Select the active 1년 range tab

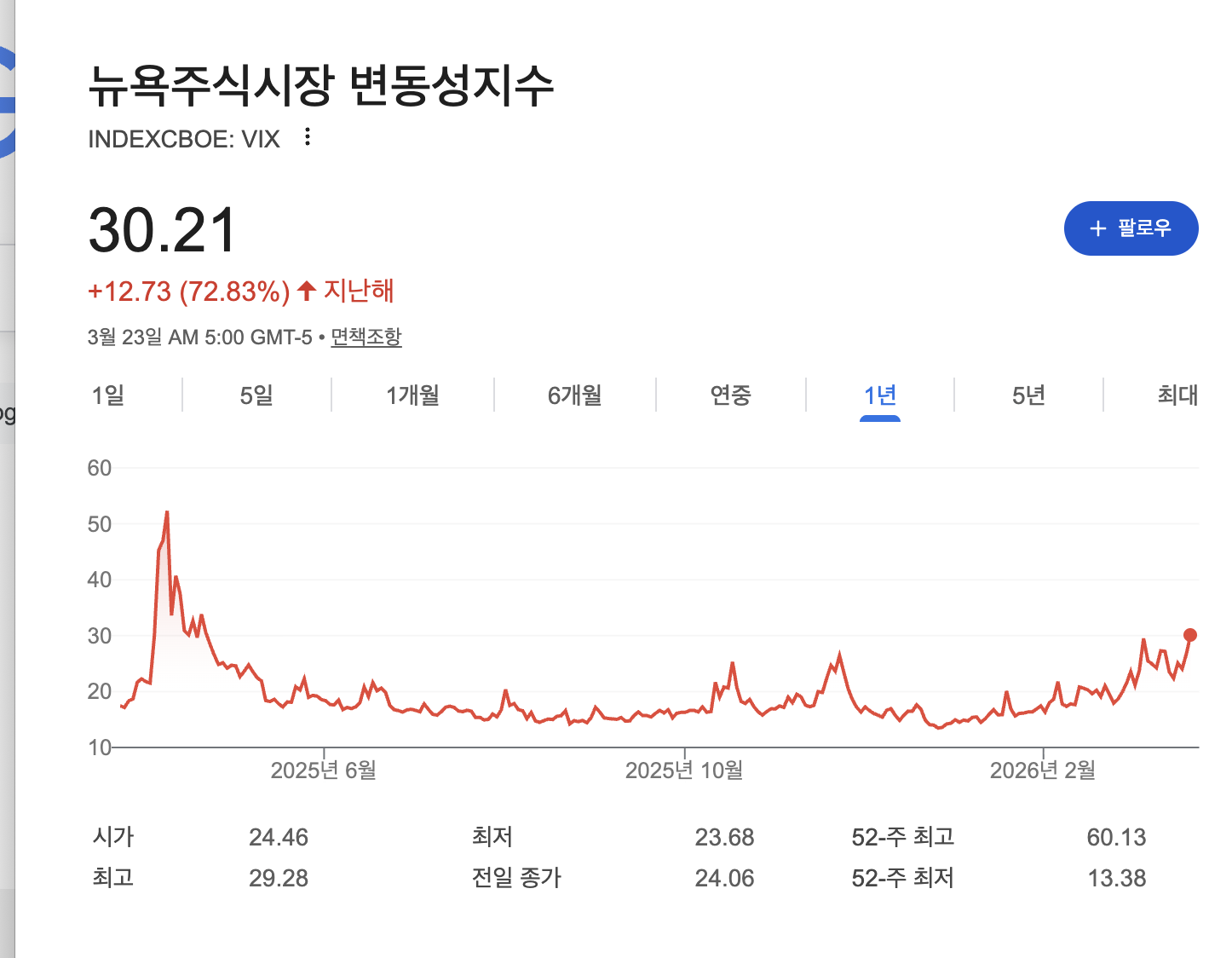(880, 395)
